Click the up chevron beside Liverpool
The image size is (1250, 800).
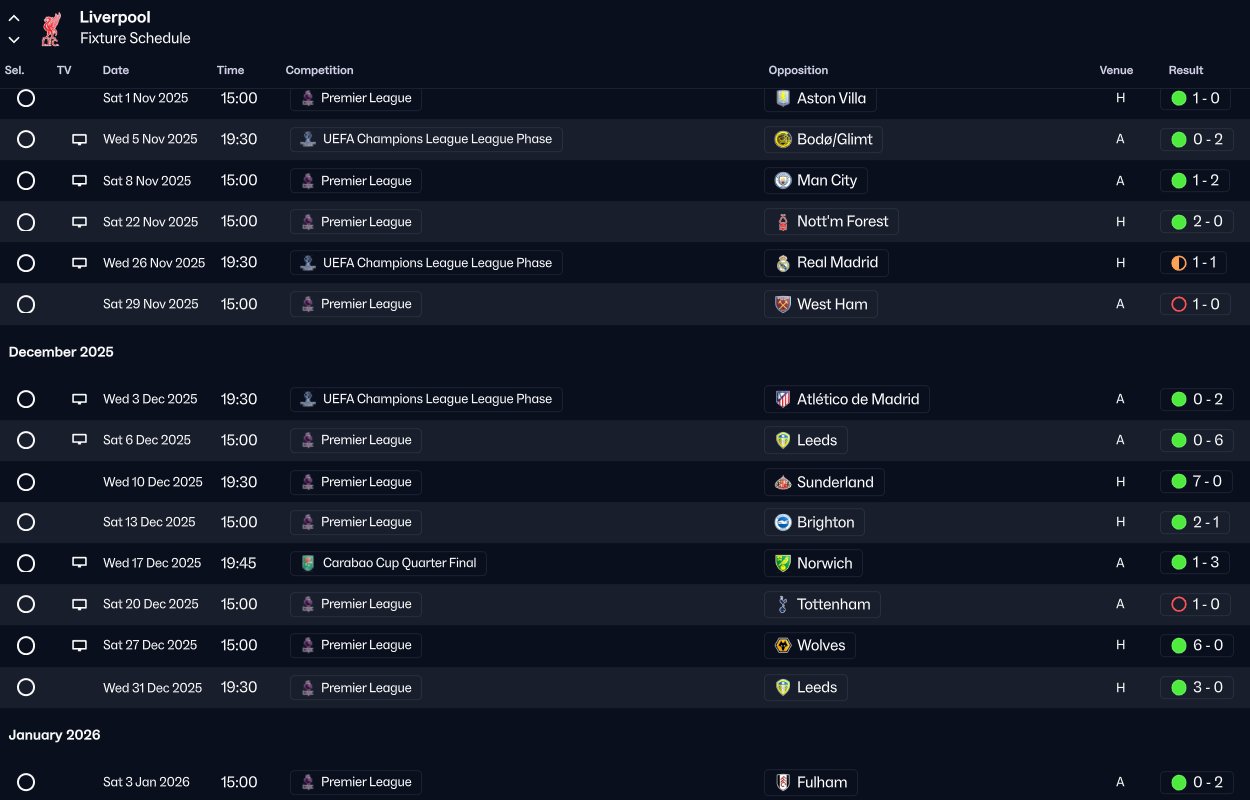click(14, 18)
